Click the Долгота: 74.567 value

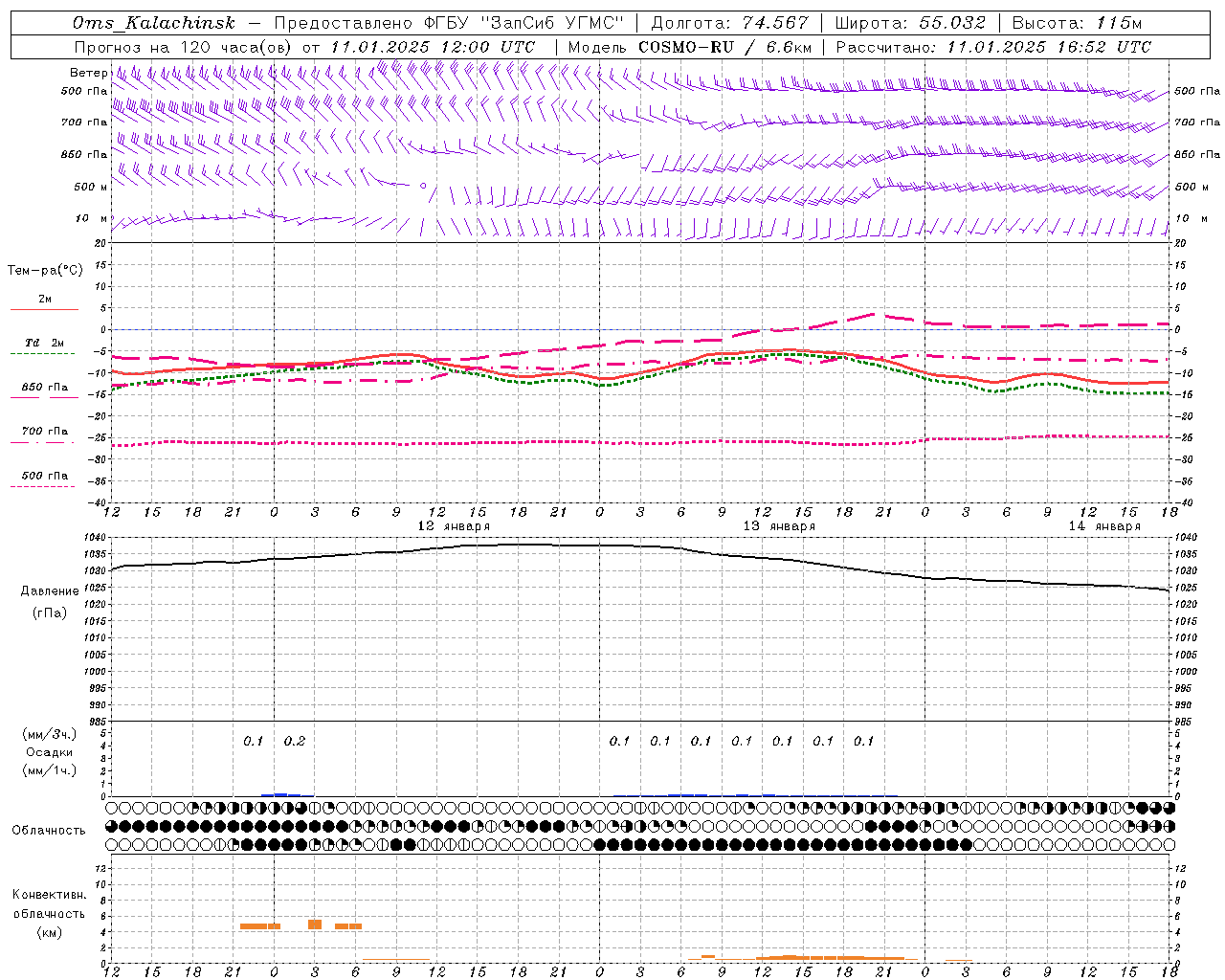pos(729,23)
